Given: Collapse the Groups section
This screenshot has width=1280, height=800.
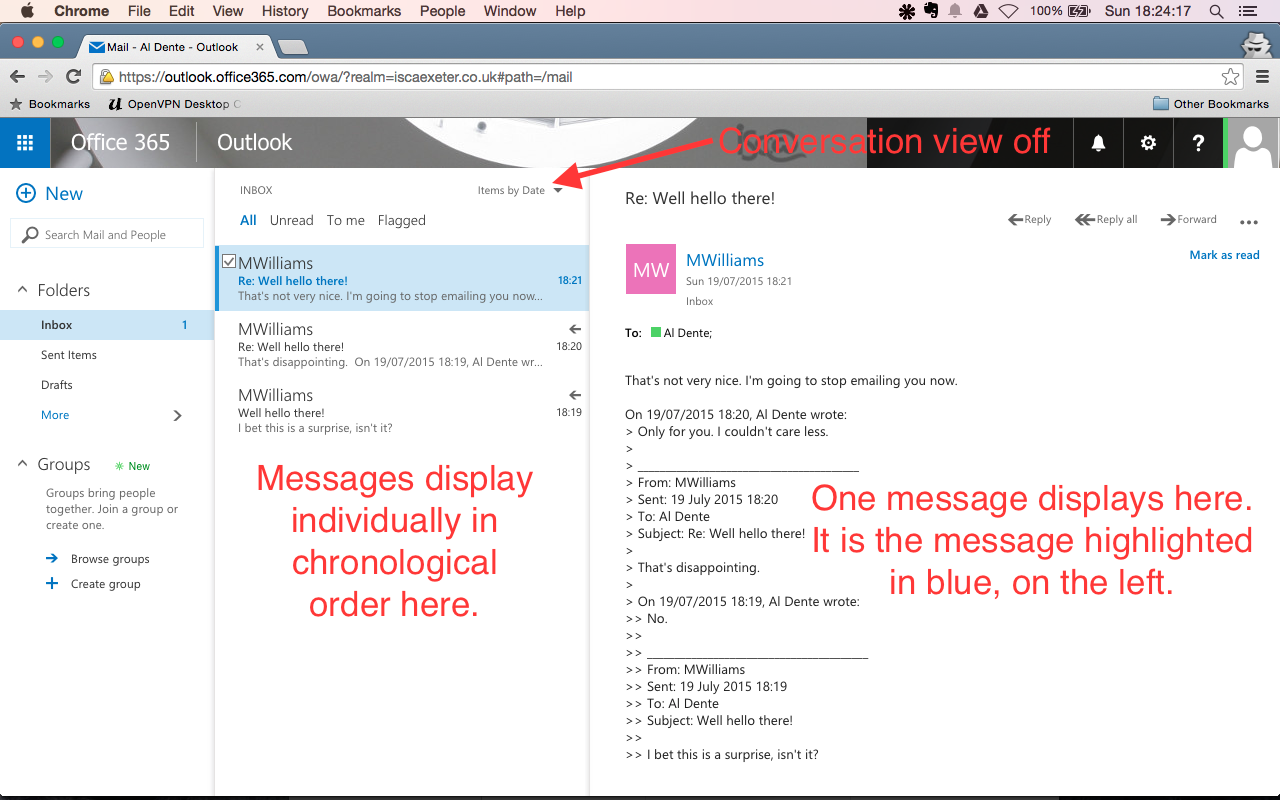Looking at the screenshot, I should [22, 465].
